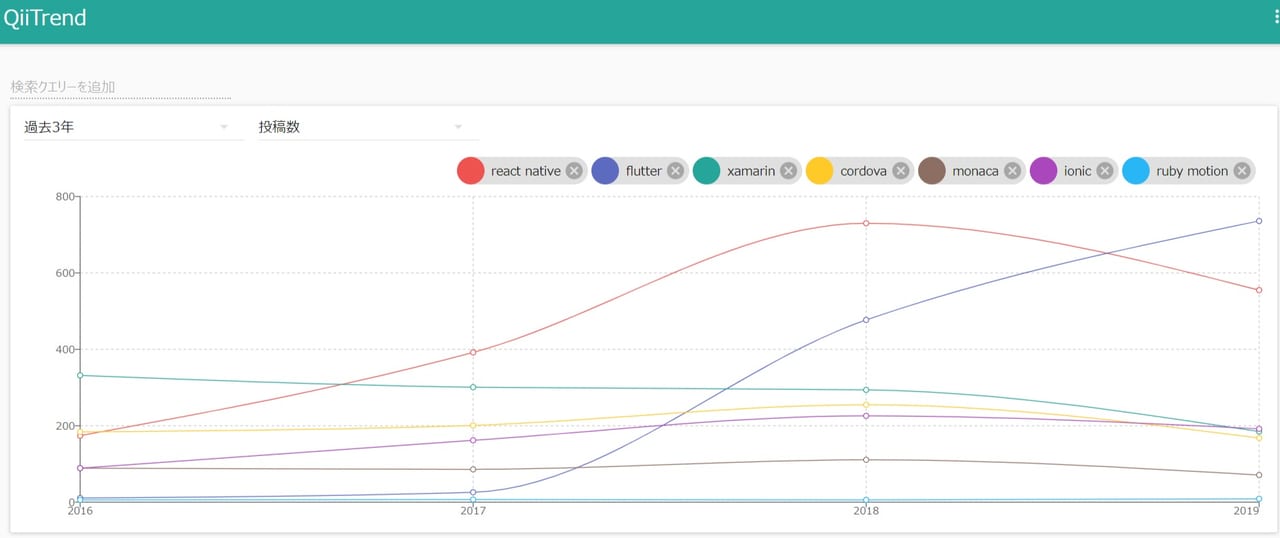Viewport: 1280px width, 538px height.
Task: Click the QiiTrend title link
Action: [x=45, y=18]
